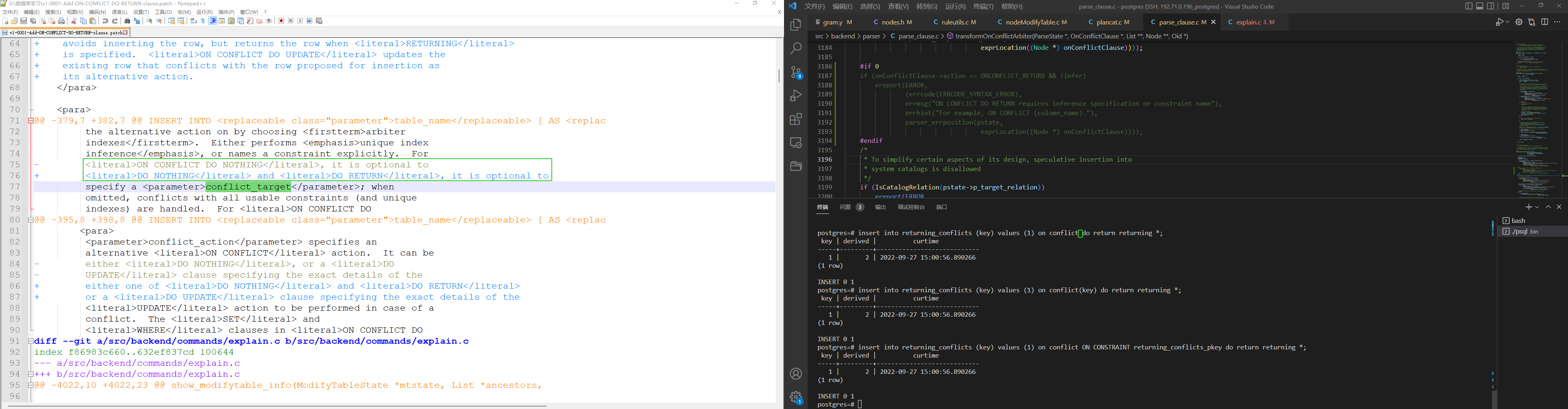Click the Notepad++ Find binoculars icon
The width and height of the screenshot is (1568, 409).
point(127,21)
